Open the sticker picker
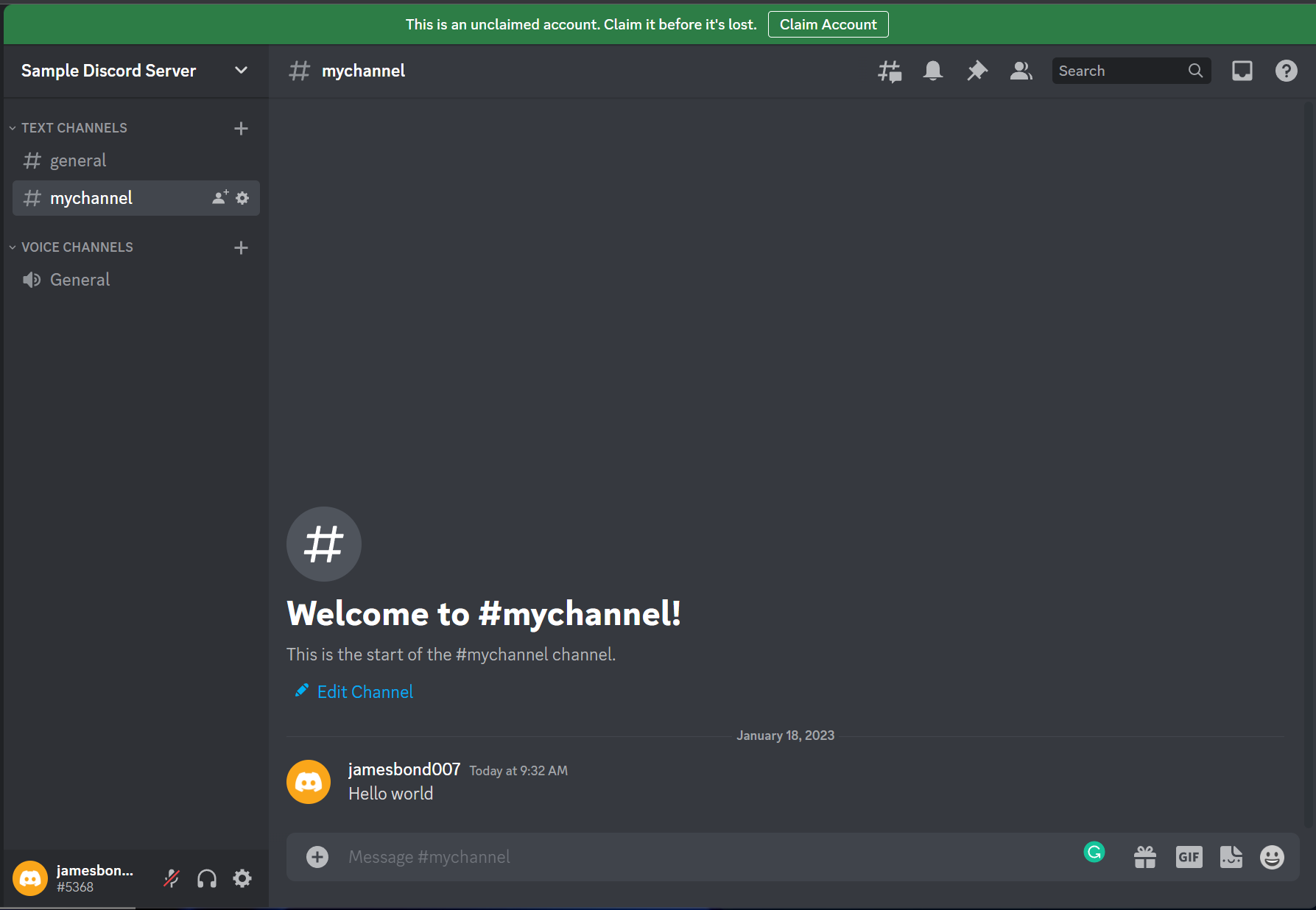 click(1231, 857)
